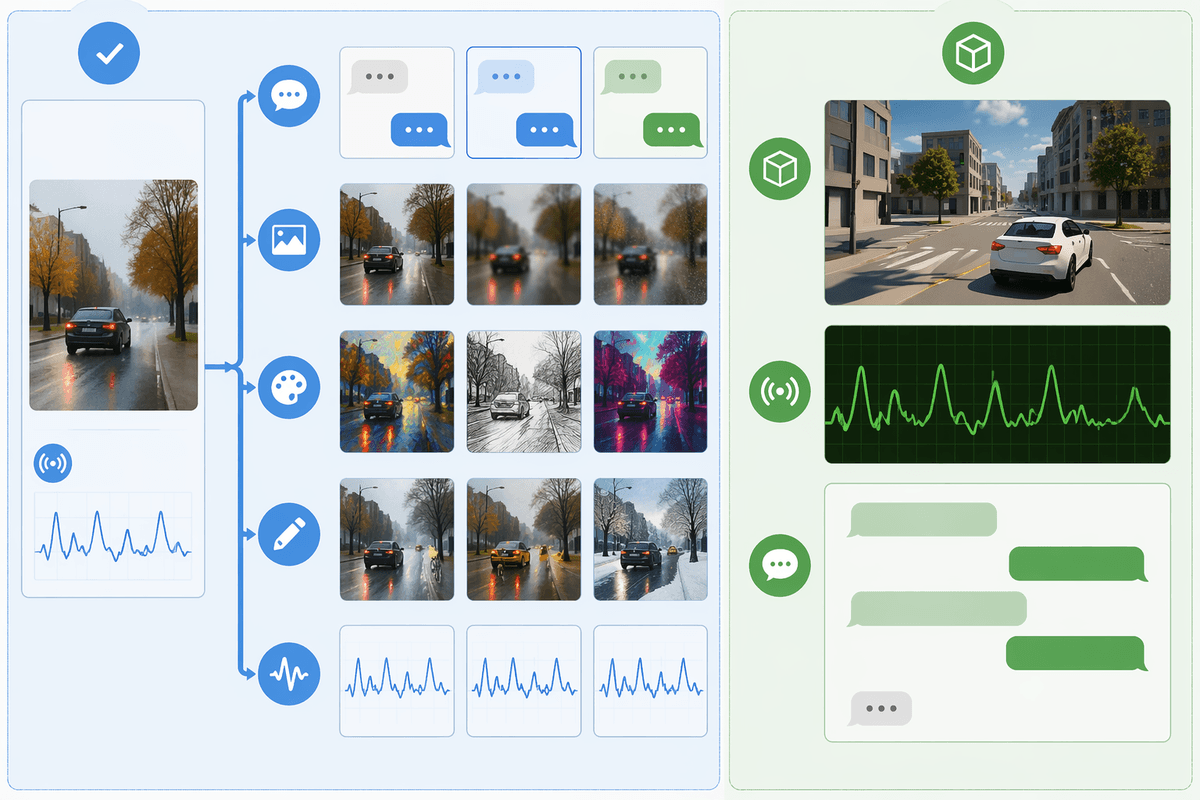Click the blue image picture circle icon
The width and height of the screenshot is (1200, 800).
[289, 240]
